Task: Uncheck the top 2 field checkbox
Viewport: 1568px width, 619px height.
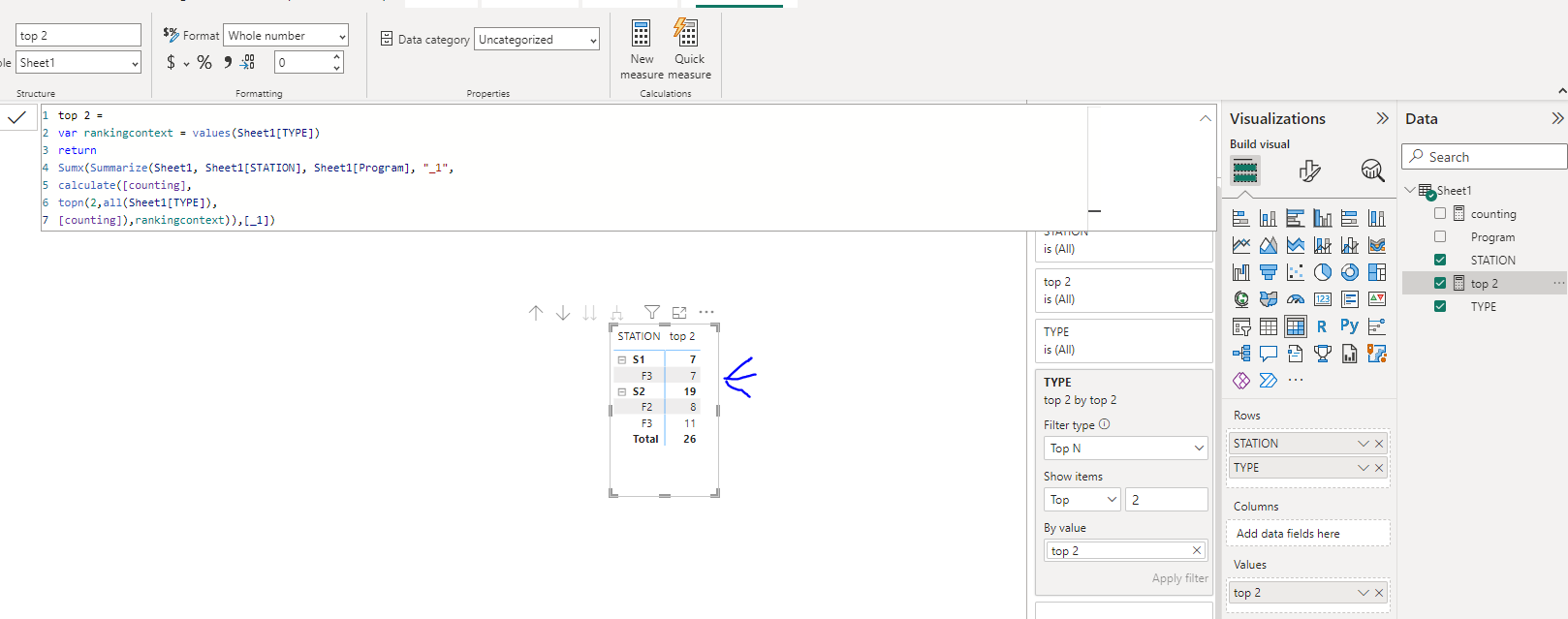Action: [1440, 283]
